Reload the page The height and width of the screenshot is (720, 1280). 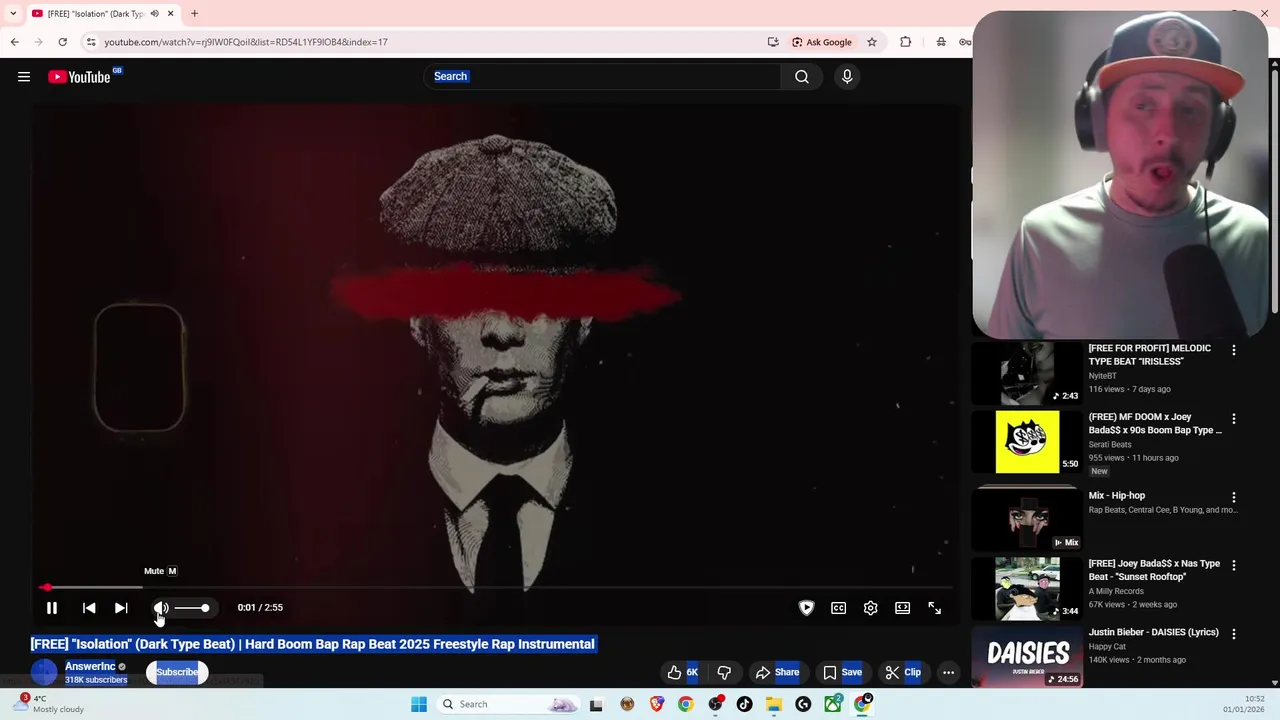coord(62,42)
